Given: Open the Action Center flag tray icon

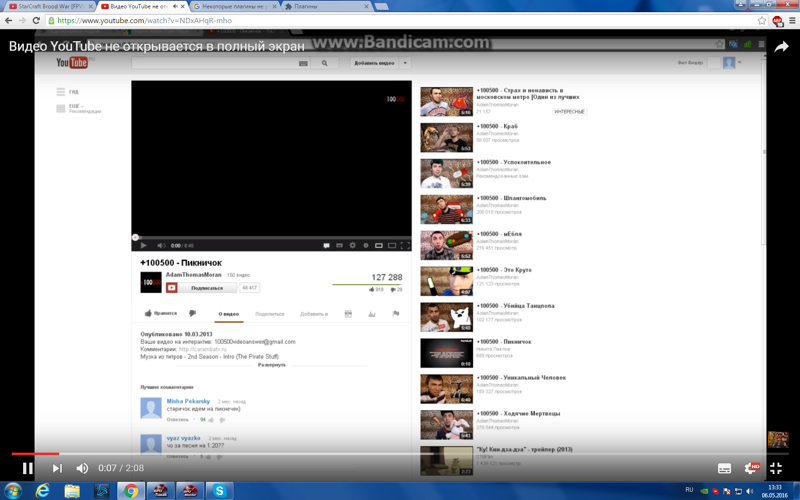Looking at the screenshot, I should [x=727, y=491].
